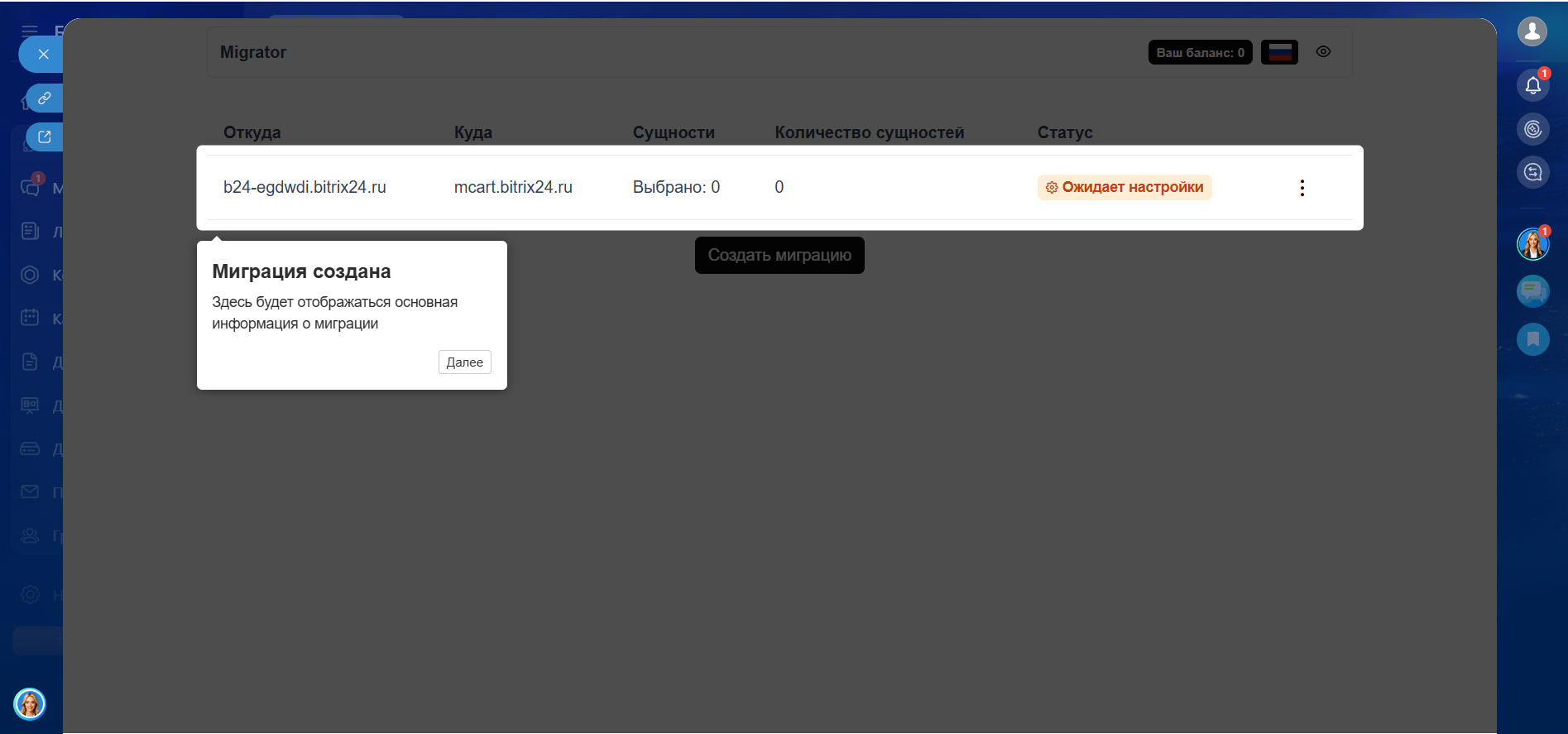Open the workgroups icon in left sidebar

tap(30, 535)
